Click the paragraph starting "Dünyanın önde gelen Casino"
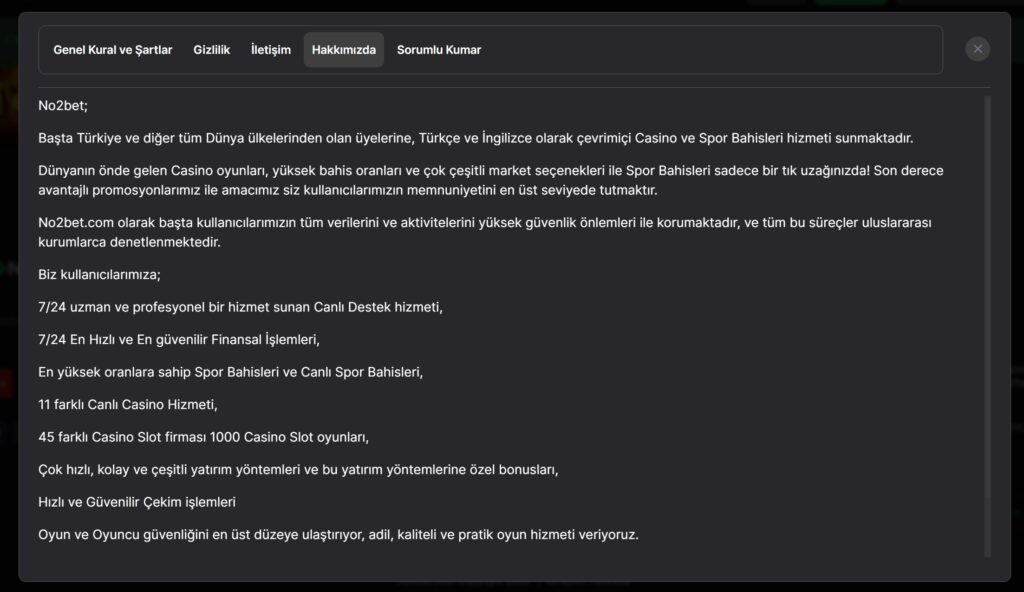1024x592 pixels. [490, 180]
